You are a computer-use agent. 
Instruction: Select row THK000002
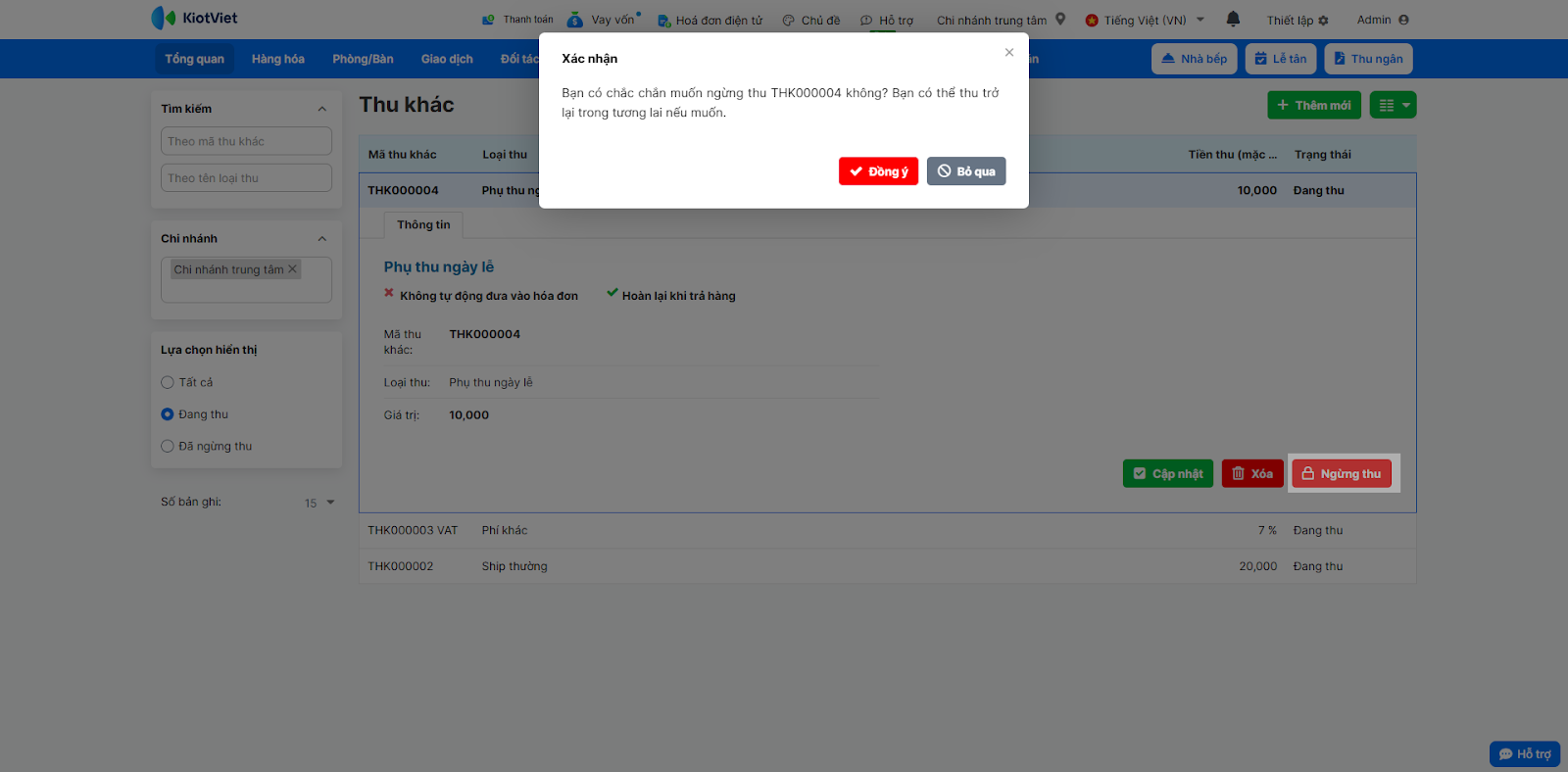click(887, 566)
